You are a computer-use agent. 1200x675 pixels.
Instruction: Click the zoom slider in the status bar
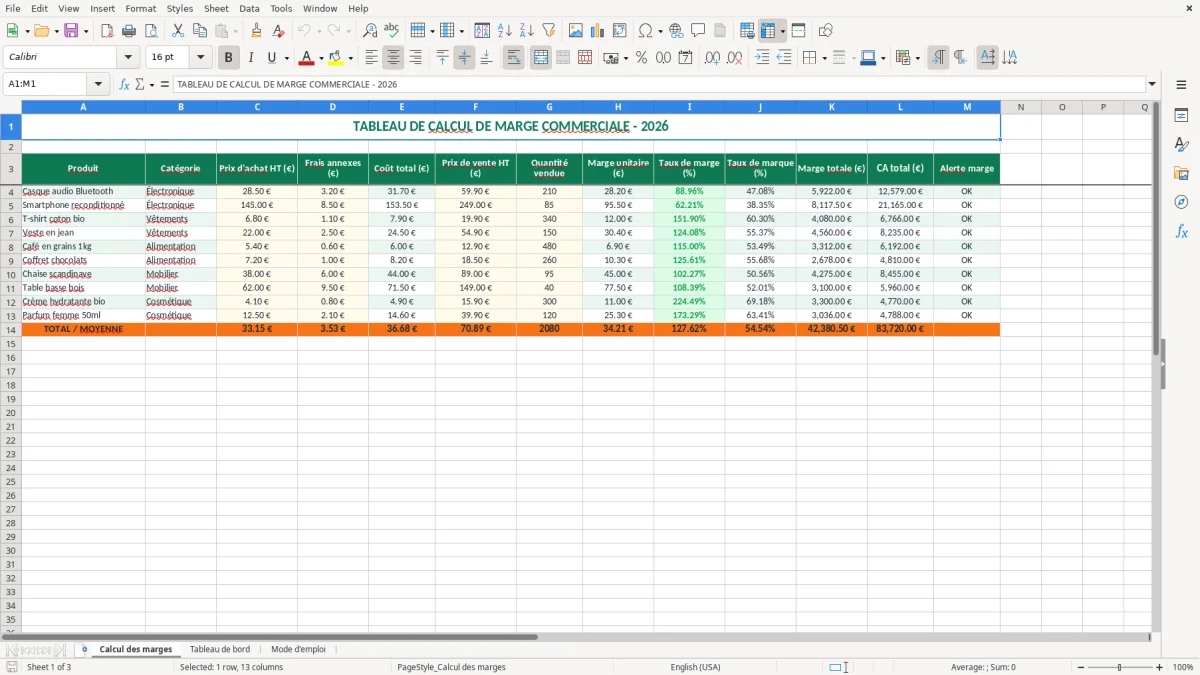tap(1119, 667)
